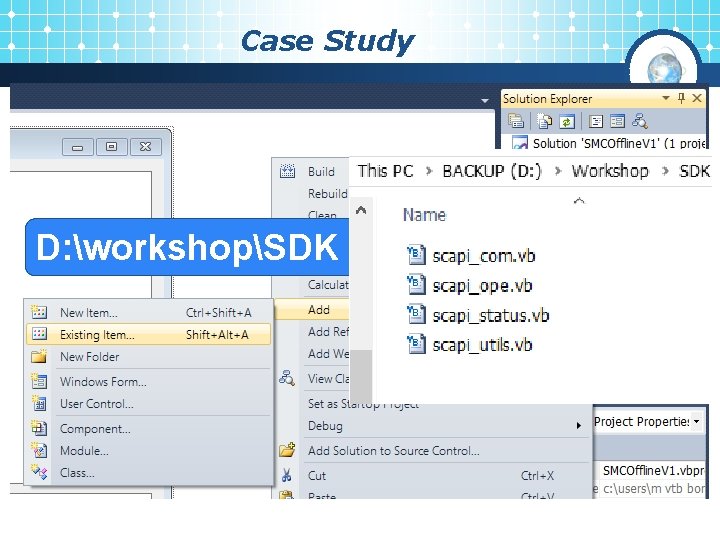The width and height of the screenshot is (720, 540).
Task: Click the SMCOfflineV1.vbpr property value
Action: click(x=653, y=471)
